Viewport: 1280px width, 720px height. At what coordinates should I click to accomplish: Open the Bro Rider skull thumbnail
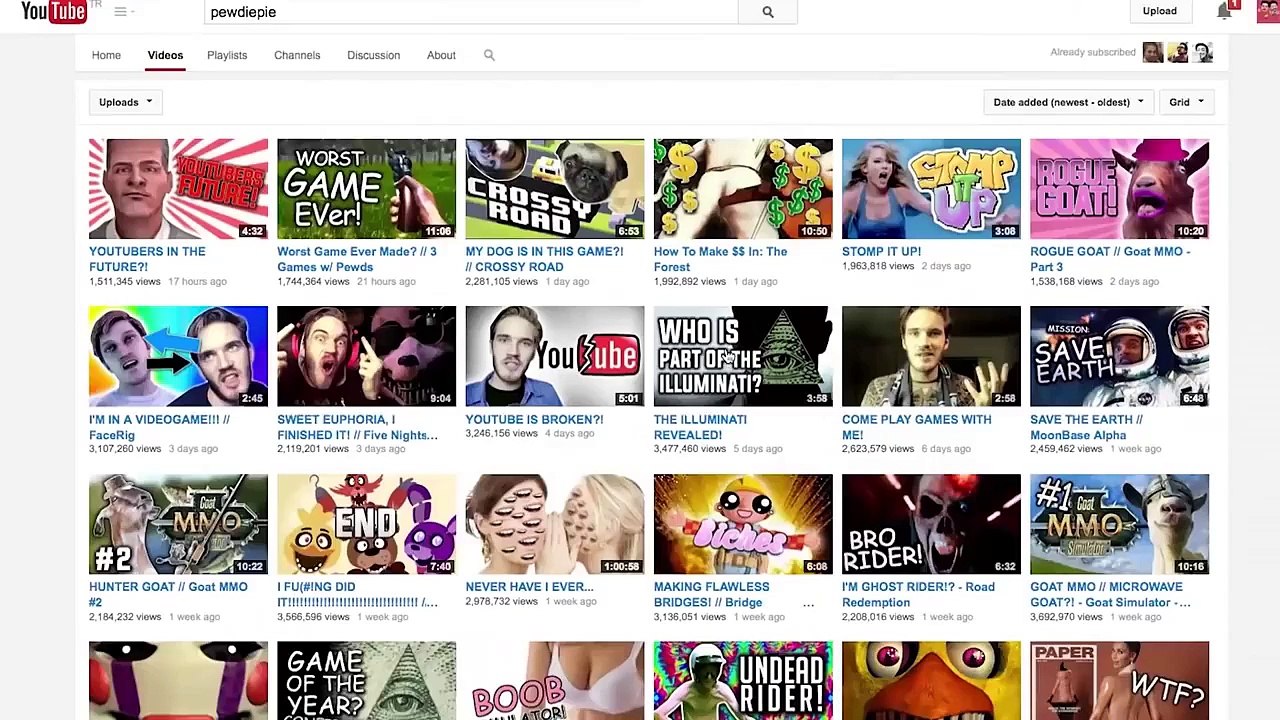[931, 524]
